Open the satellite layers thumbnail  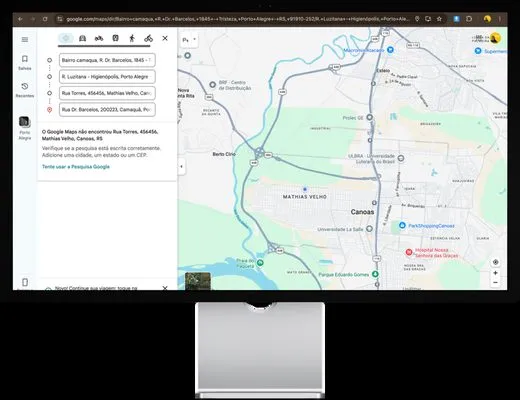(x=198, y=281)
